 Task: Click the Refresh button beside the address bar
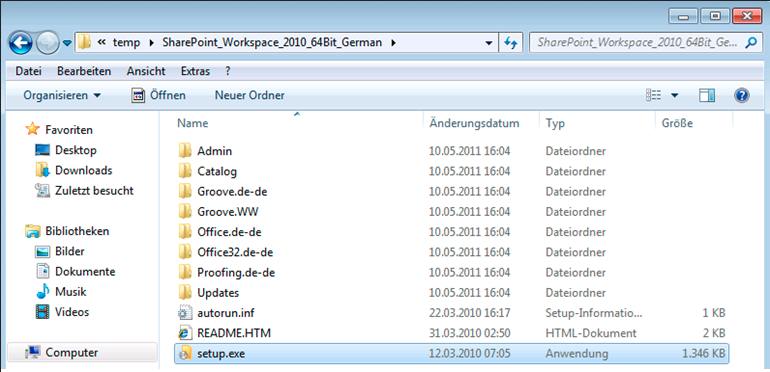pyautogui.click(x=511, y=43)
